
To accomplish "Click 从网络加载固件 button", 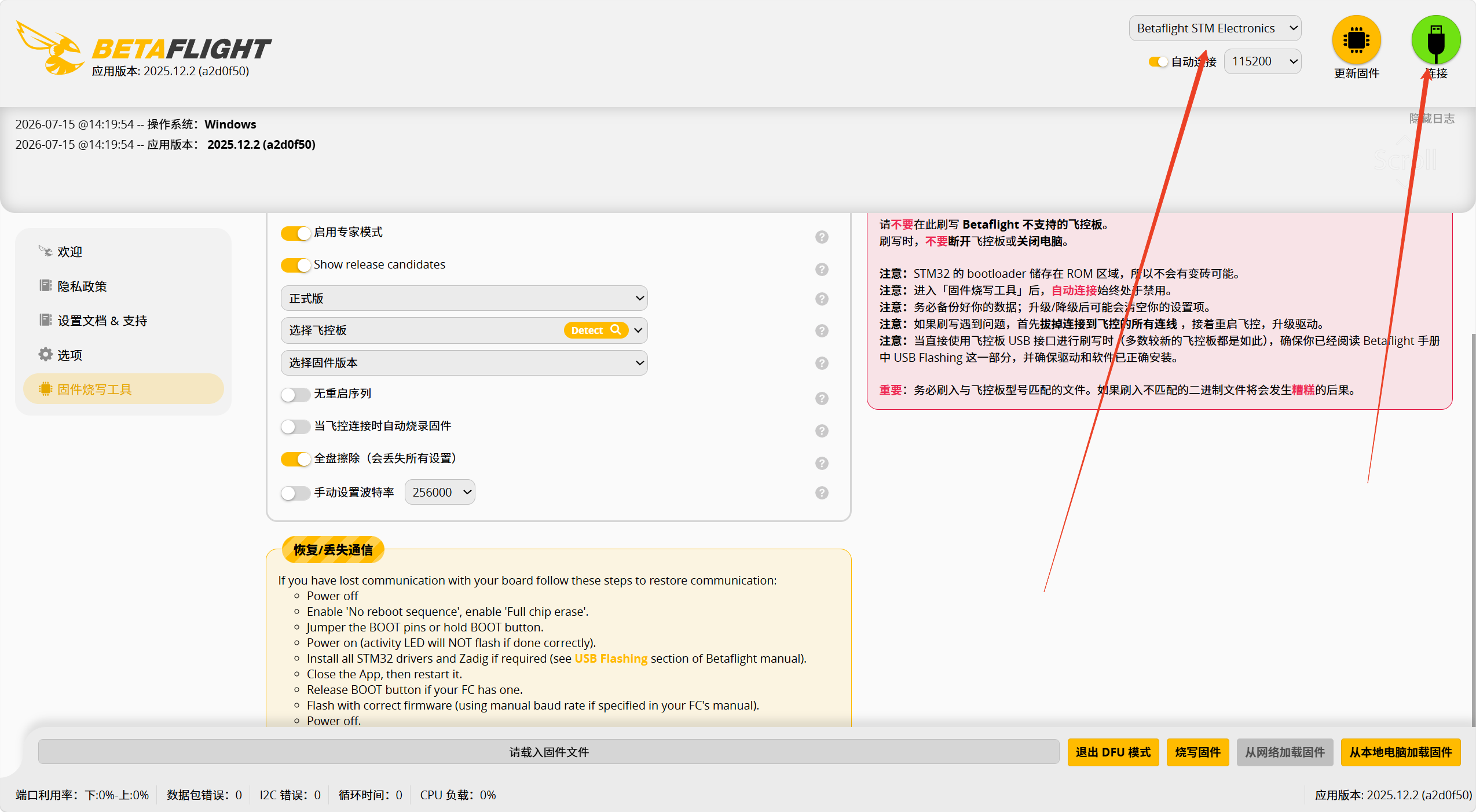I will [1285, 752].
